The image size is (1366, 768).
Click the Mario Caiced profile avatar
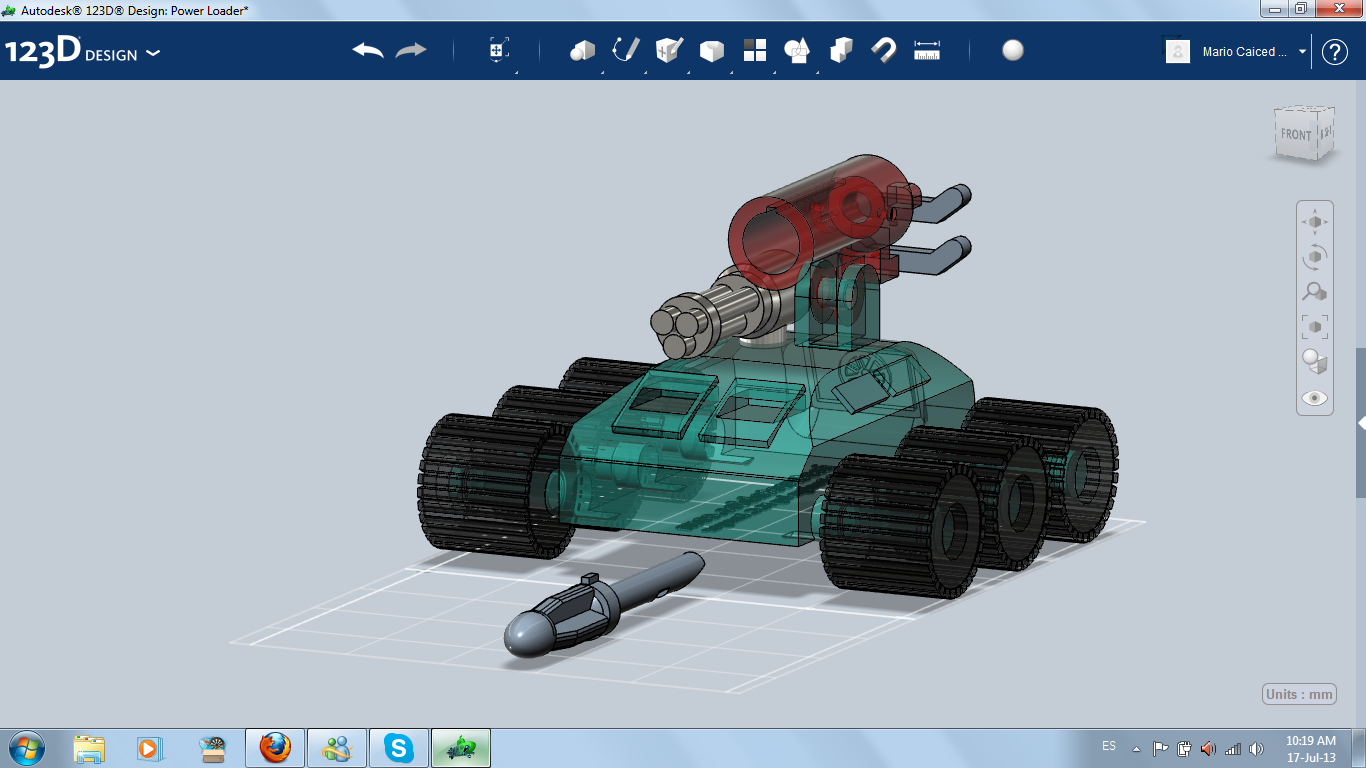click(x=1178, y=52)
